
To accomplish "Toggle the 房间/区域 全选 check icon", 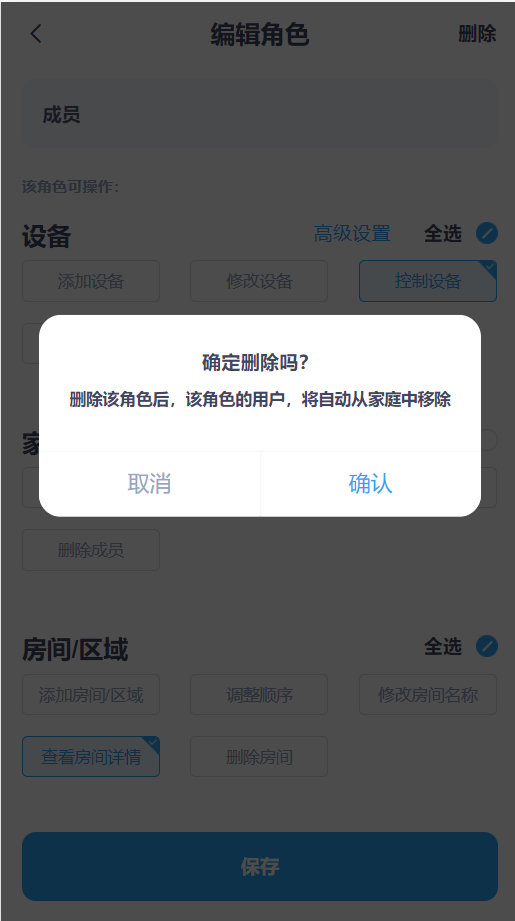I will click(487, 646).
